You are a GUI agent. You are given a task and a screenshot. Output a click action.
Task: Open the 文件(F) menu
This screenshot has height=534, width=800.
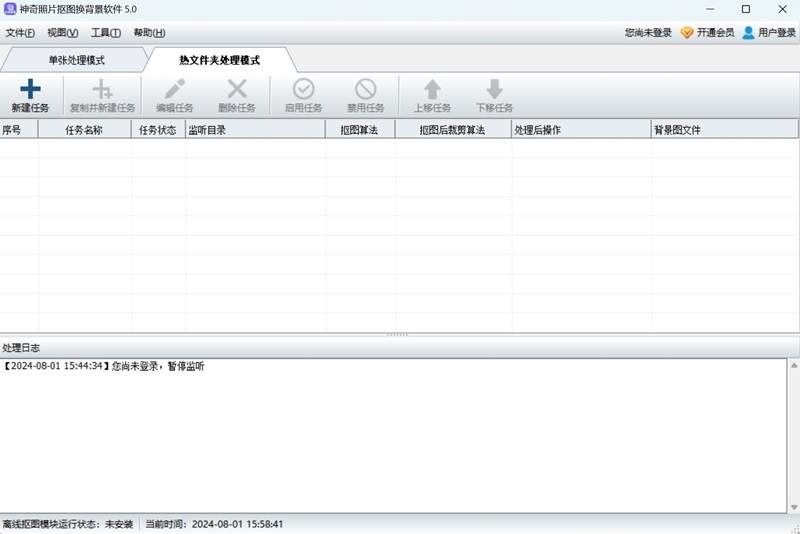pos(20,33)
